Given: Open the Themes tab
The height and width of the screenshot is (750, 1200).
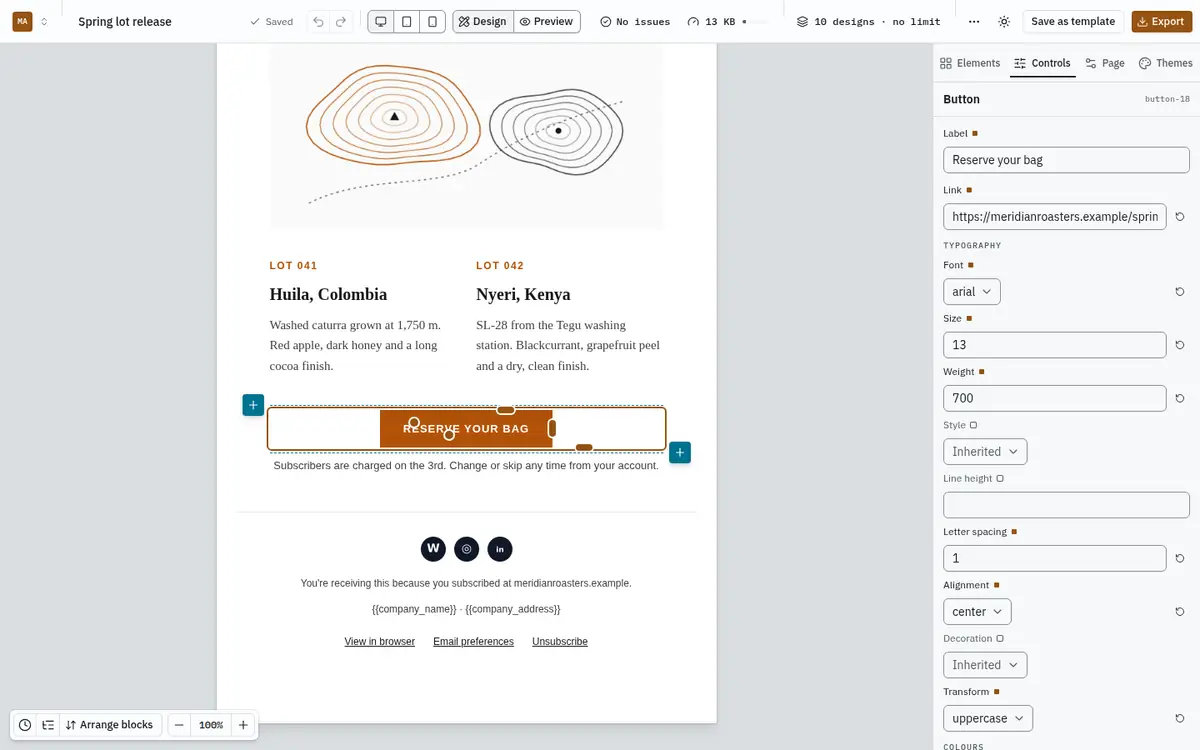Looking at the screenshot, I should [1166, 63].
